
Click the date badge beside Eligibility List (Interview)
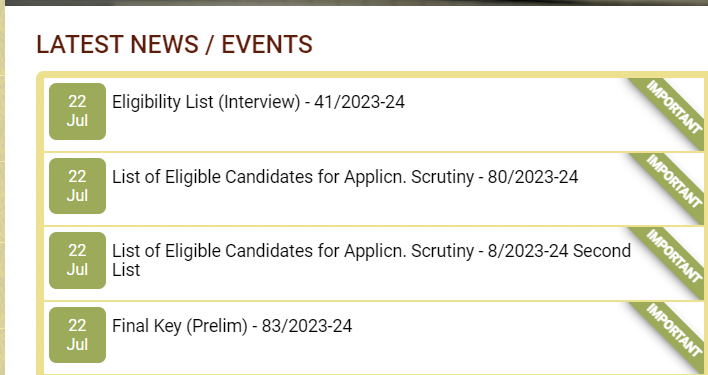click(x=77, y=111)
